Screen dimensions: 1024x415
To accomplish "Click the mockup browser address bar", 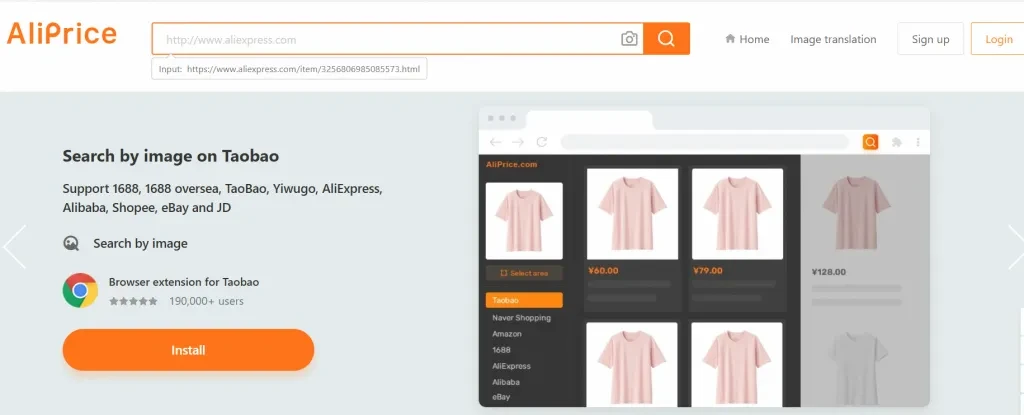I will (x=705, y=142).
